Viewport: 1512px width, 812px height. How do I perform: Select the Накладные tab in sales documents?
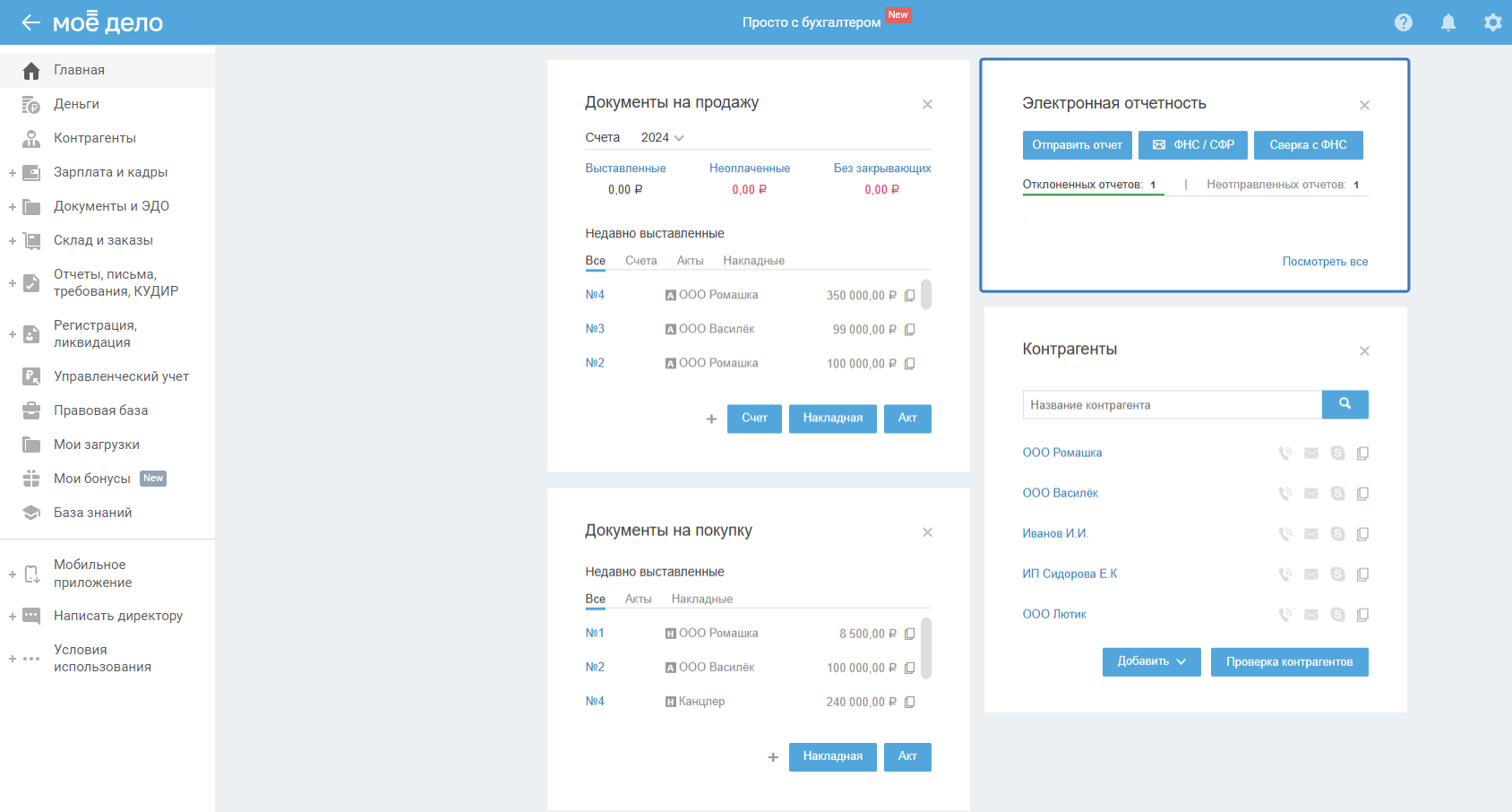point(753,261)
